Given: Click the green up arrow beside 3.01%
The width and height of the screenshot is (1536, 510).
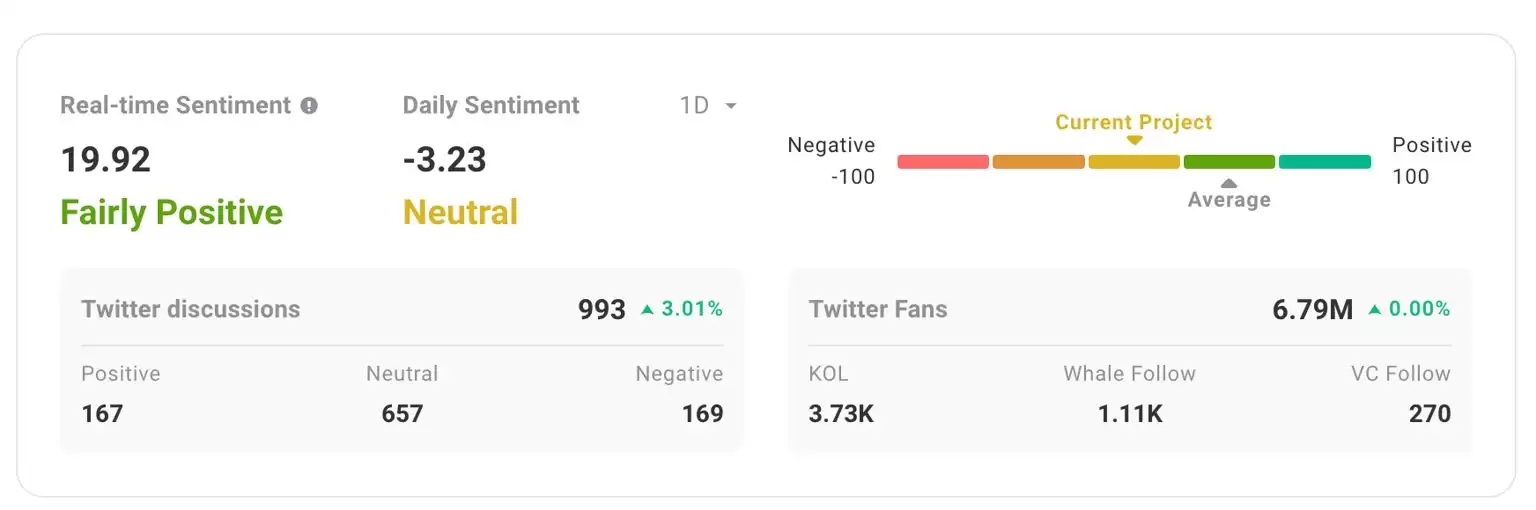Looking at the screenshot, I should coord(647,310).
